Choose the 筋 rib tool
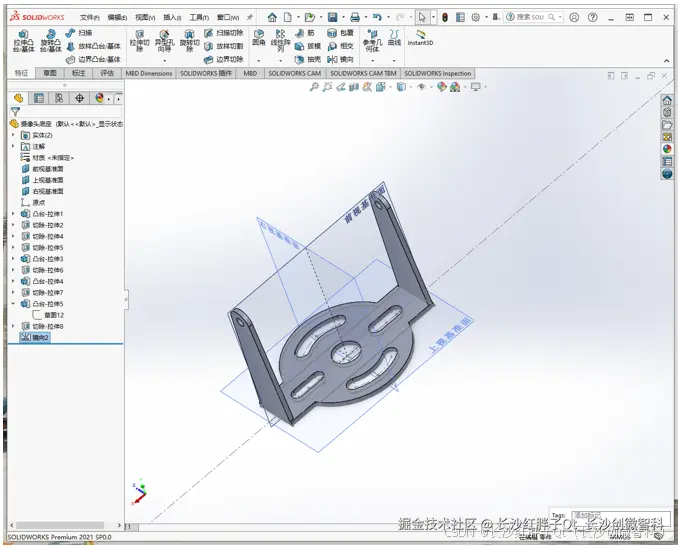The image size is (678, 546). [x=305, y=33]
